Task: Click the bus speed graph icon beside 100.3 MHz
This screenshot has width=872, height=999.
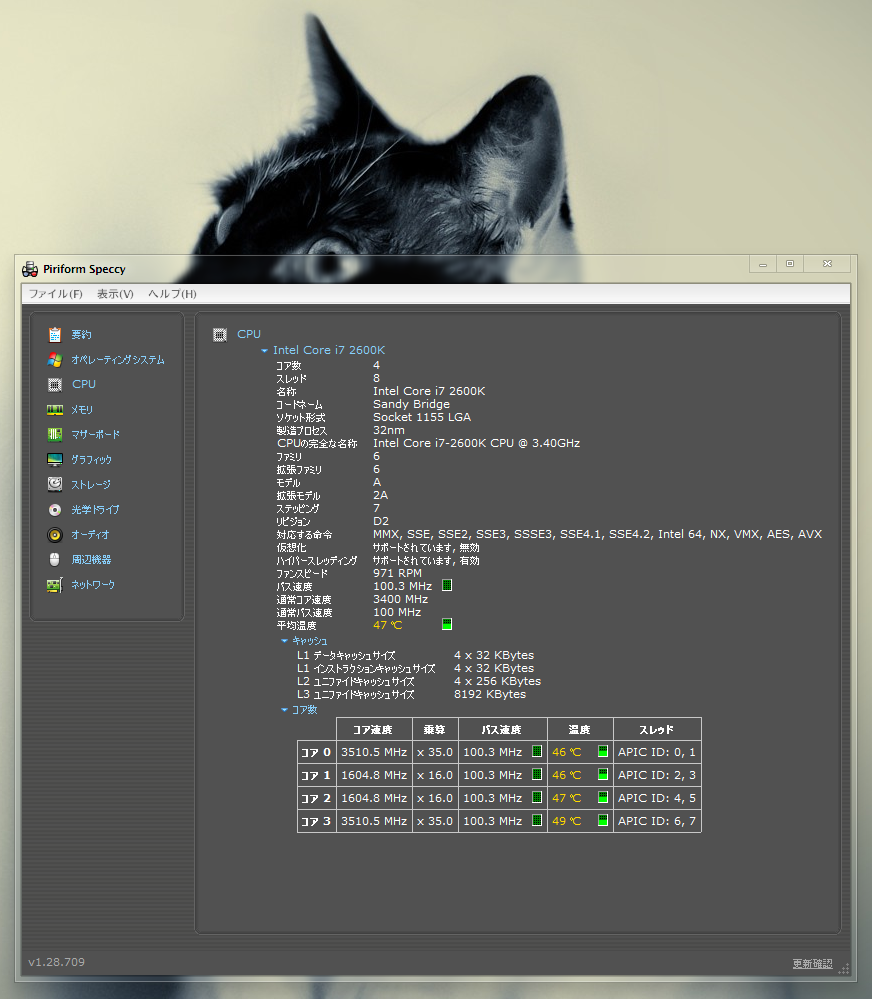Action: (x=447, y=586)
